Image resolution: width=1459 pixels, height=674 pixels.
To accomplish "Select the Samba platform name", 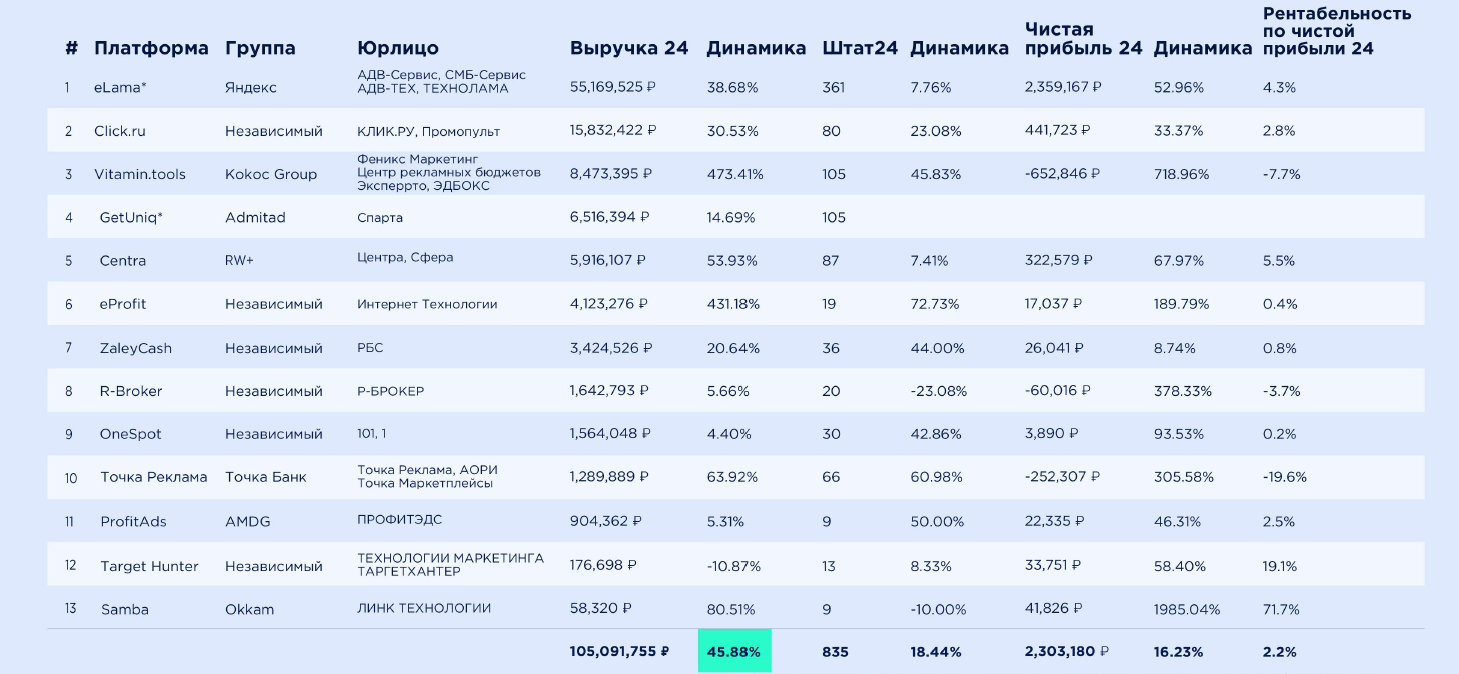I will point(125,609).
